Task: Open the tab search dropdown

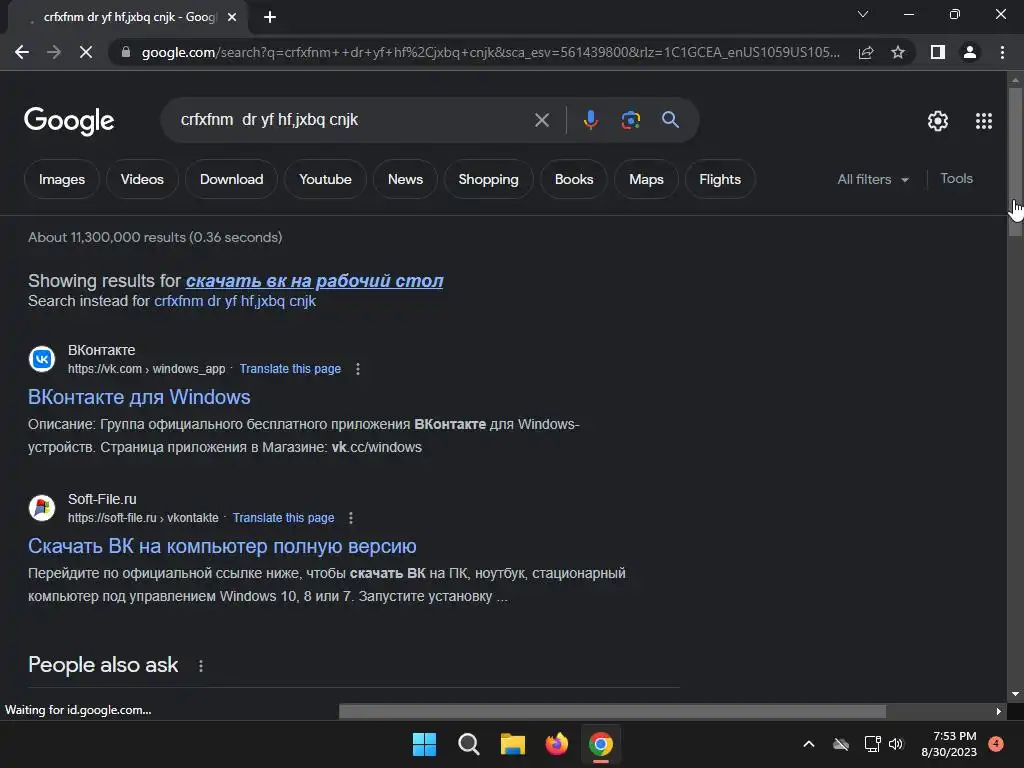Action: 863,14
